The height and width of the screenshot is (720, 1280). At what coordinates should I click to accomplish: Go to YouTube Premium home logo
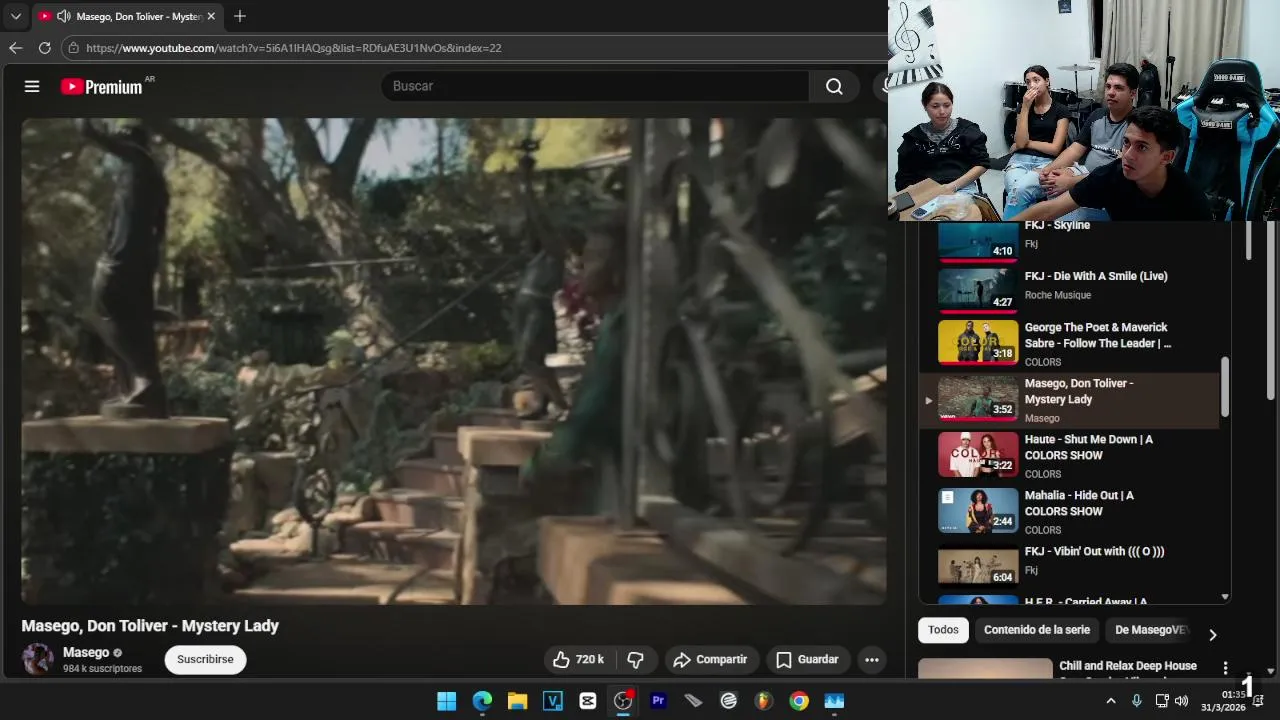click(101, 87)
